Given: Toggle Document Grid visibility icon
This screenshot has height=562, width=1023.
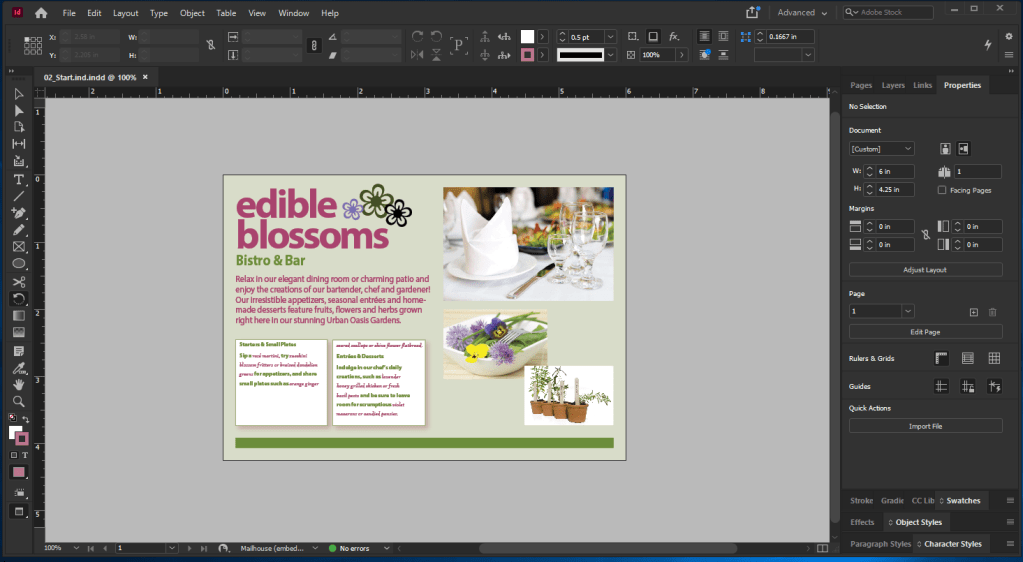Looking at the screenshot, I should [x=994, y=358].
